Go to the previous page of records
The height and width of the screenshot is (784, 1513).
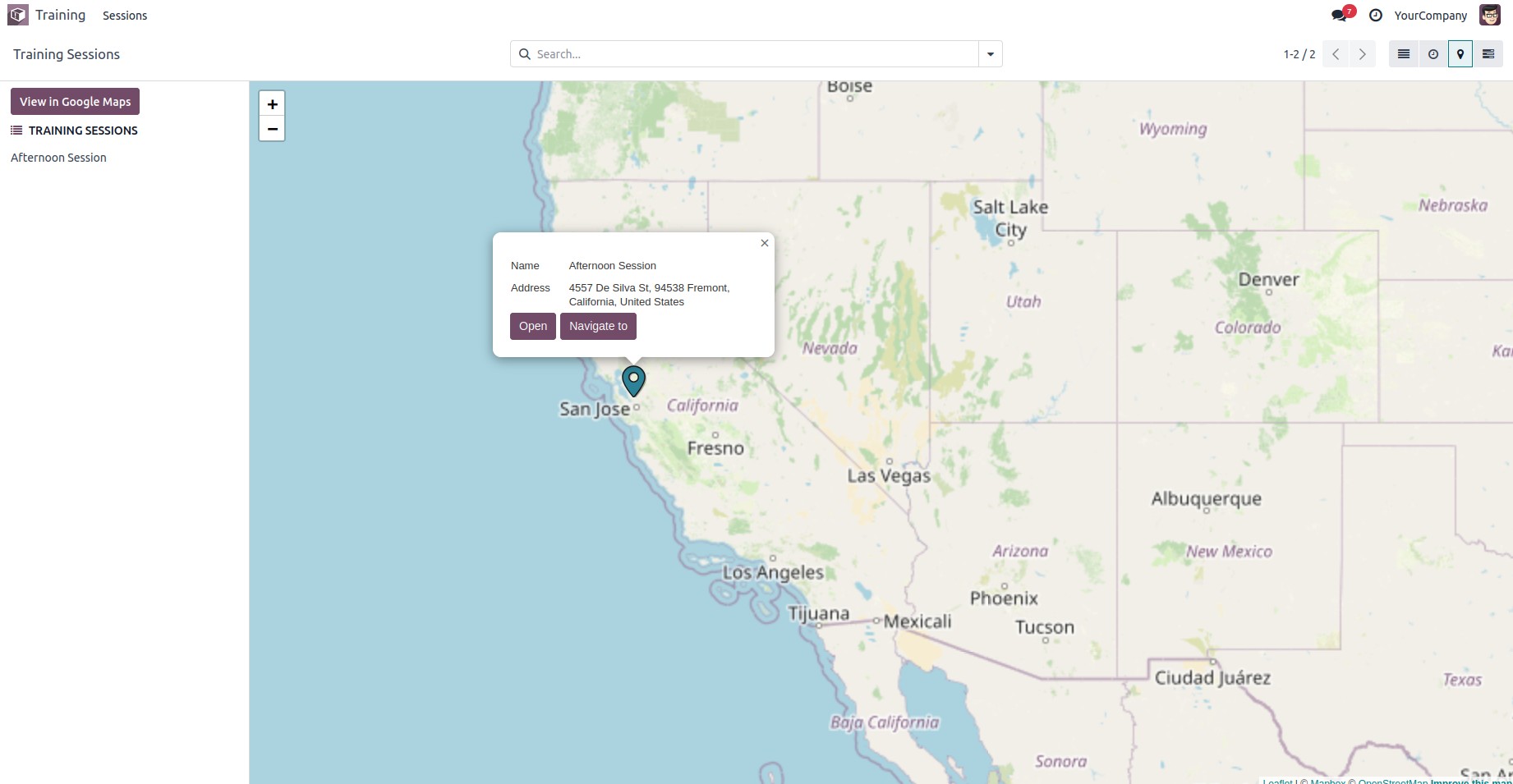(1336, 54)
